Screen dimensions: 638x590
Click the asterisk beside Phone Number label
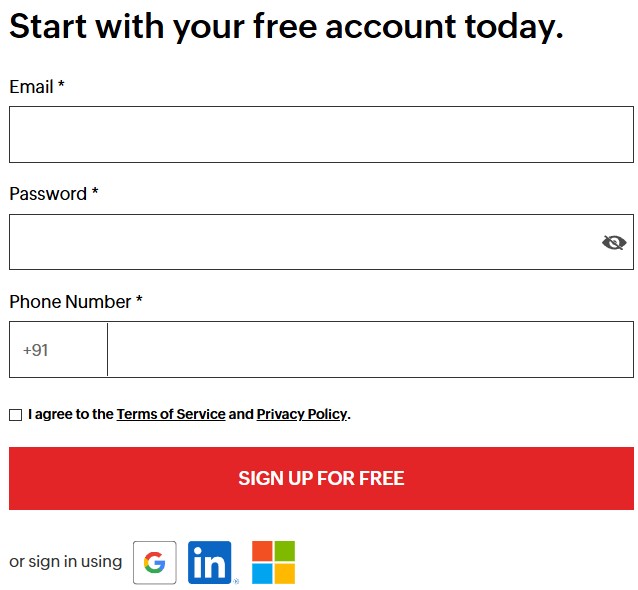click(139, 300)
